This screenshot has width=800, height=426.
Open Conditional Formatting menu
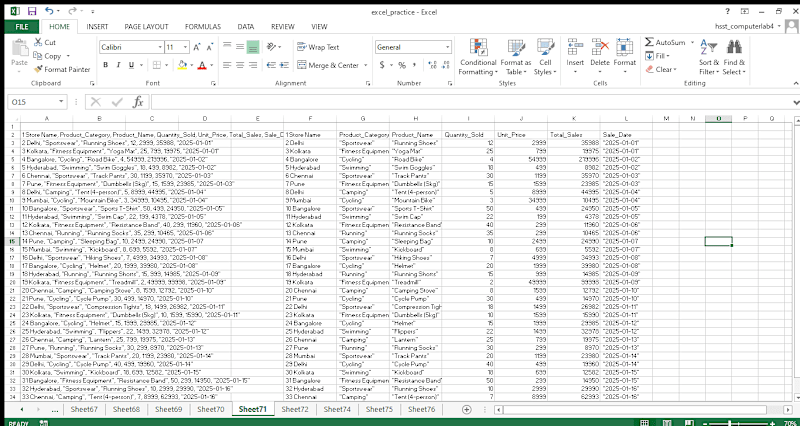(478, 57)
